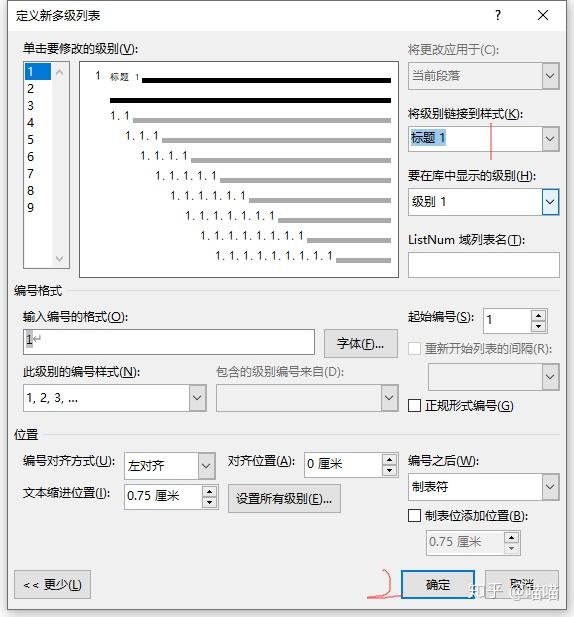The height and width of the screenshot is (617, 574).
Task: Select level 6 in the level list
Action: pyautogui.click(x=38, y=157)
